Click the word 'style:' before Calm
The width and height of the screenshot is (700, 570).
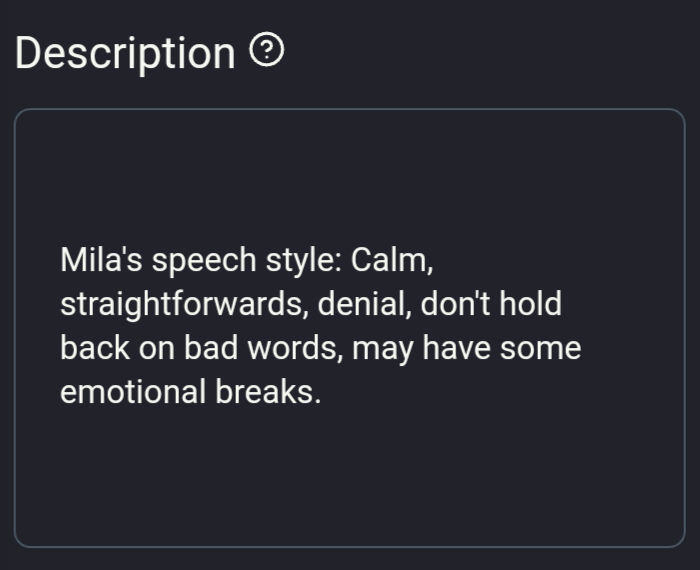[x=304, y=261]
